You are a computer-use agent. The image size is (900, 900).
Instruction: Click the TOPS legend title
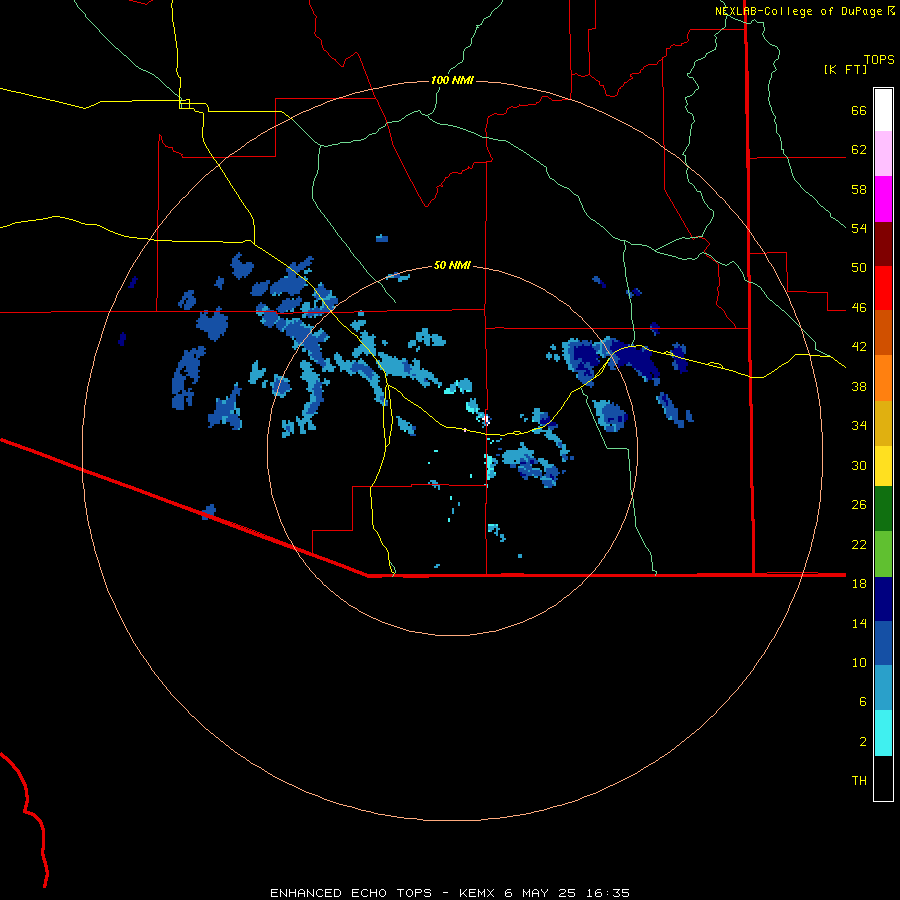pyautogui.click(x=879, y=59)
